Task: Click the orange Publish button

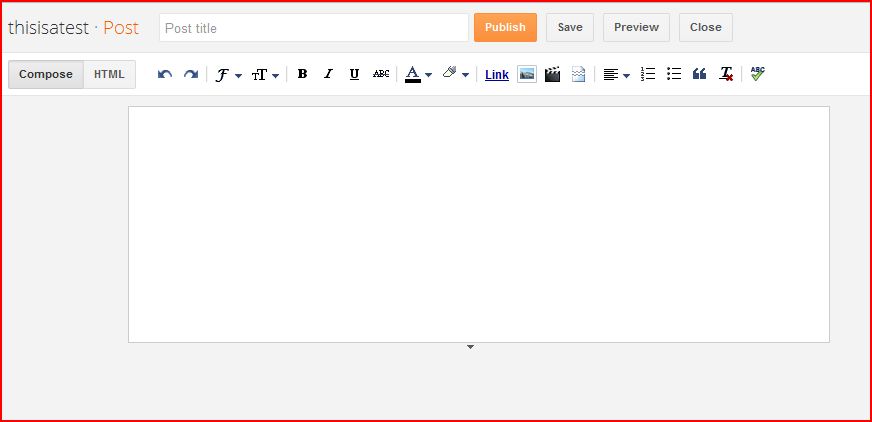Action: pyautogui.click(x=505, y=27)
